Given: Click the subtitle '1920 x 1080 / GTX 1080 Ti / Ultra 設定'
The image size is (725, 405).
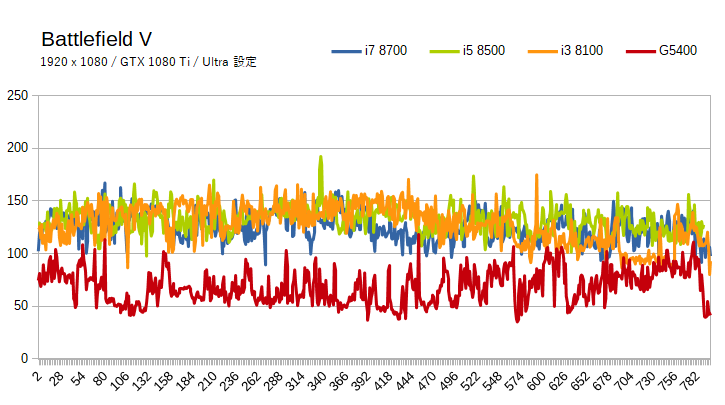Looking at the screenshot, I should [148, 62].
